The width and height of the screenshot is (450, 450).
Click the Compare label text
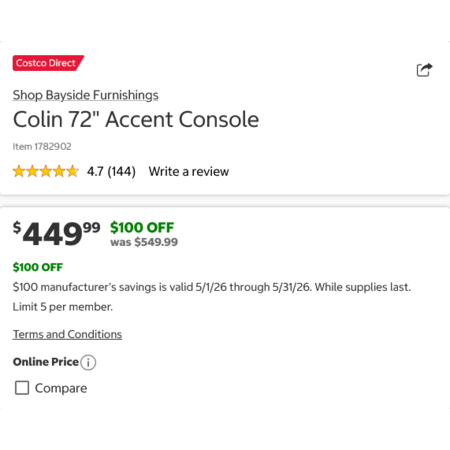pyautogui.click(x=61, y=388)
